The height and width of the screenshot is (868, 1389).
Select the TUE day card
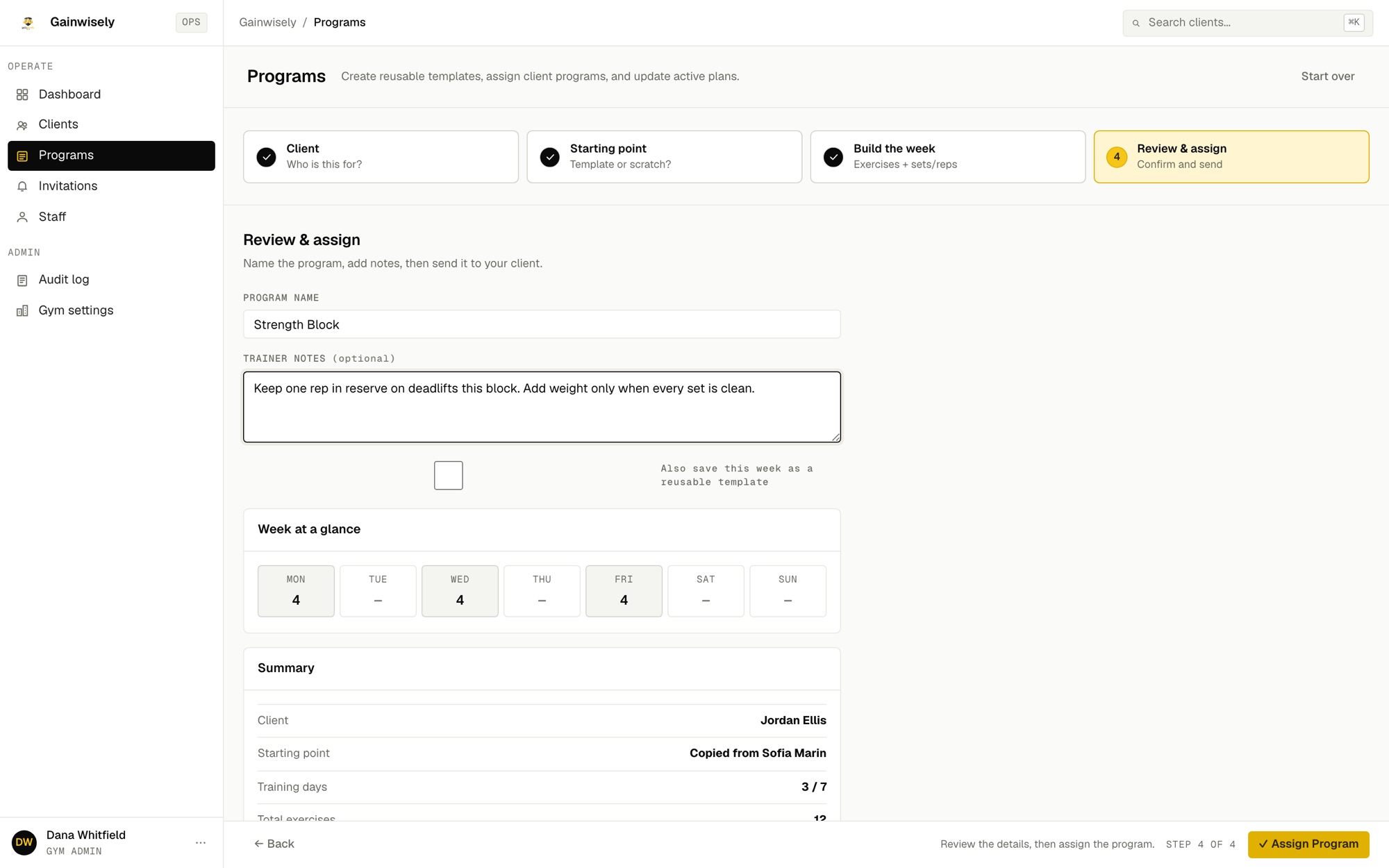tap(378, 591)
